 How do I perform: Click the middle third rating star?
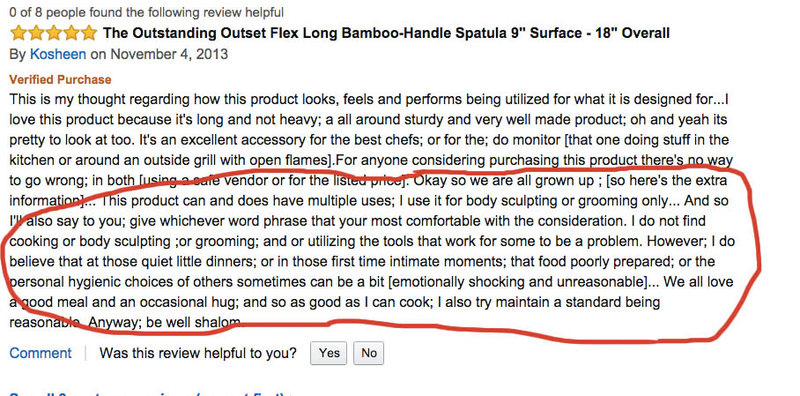click(54, 33)
